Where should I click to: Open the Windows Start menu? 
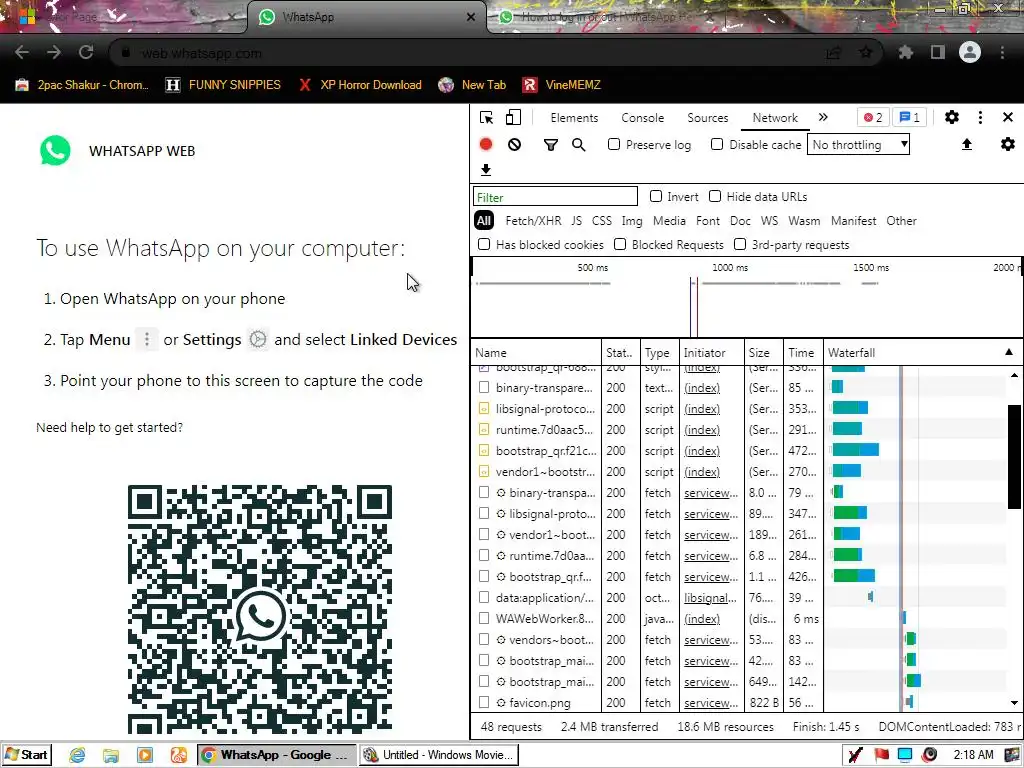coord(26,755)
